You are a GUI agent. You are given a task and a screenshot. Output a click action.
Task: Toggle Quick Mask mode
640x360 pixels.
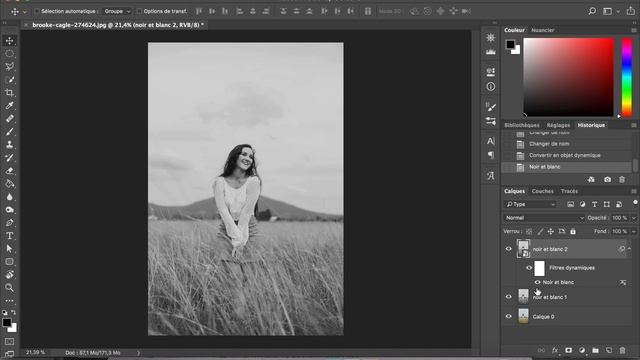(x=9, y=342)
